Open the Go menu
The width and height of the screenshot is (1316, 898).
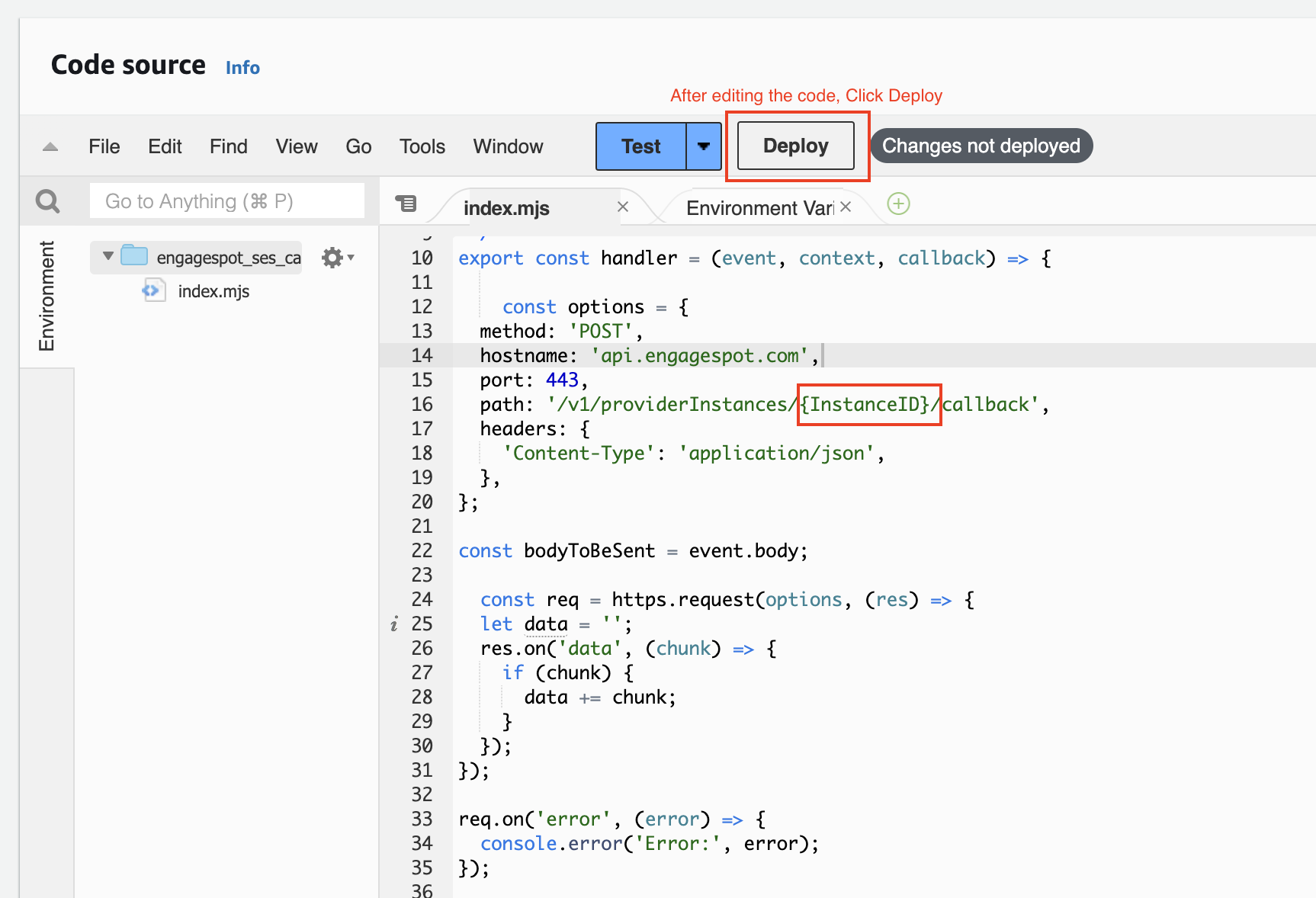(358, 146)
